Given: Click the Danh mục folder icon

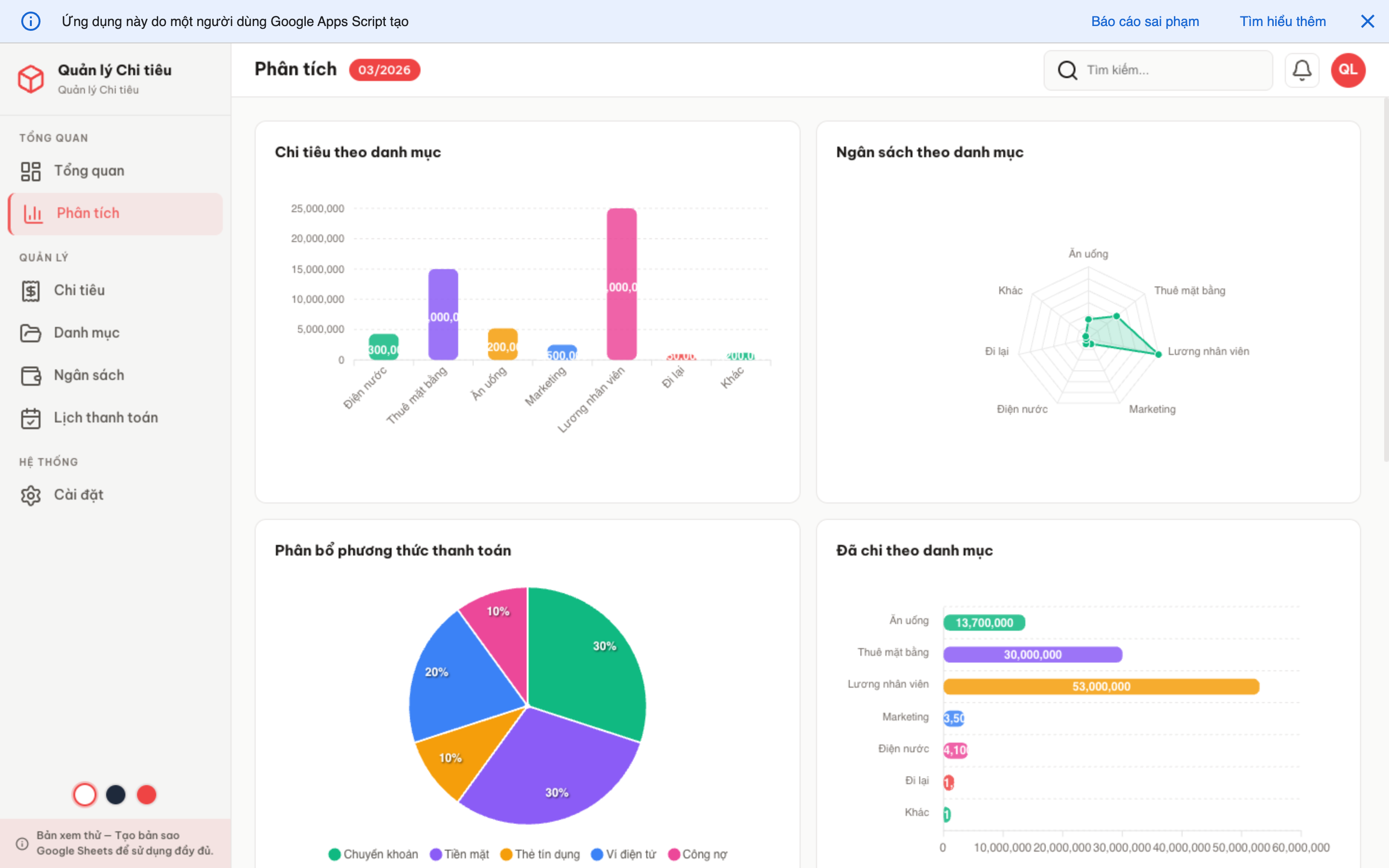Looking at the screenshot, I should click(30, 333).
